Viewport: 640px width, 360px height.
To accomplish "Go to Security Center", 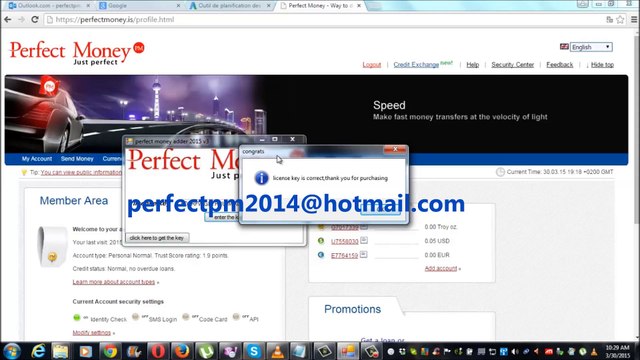I will pos(513,64).
